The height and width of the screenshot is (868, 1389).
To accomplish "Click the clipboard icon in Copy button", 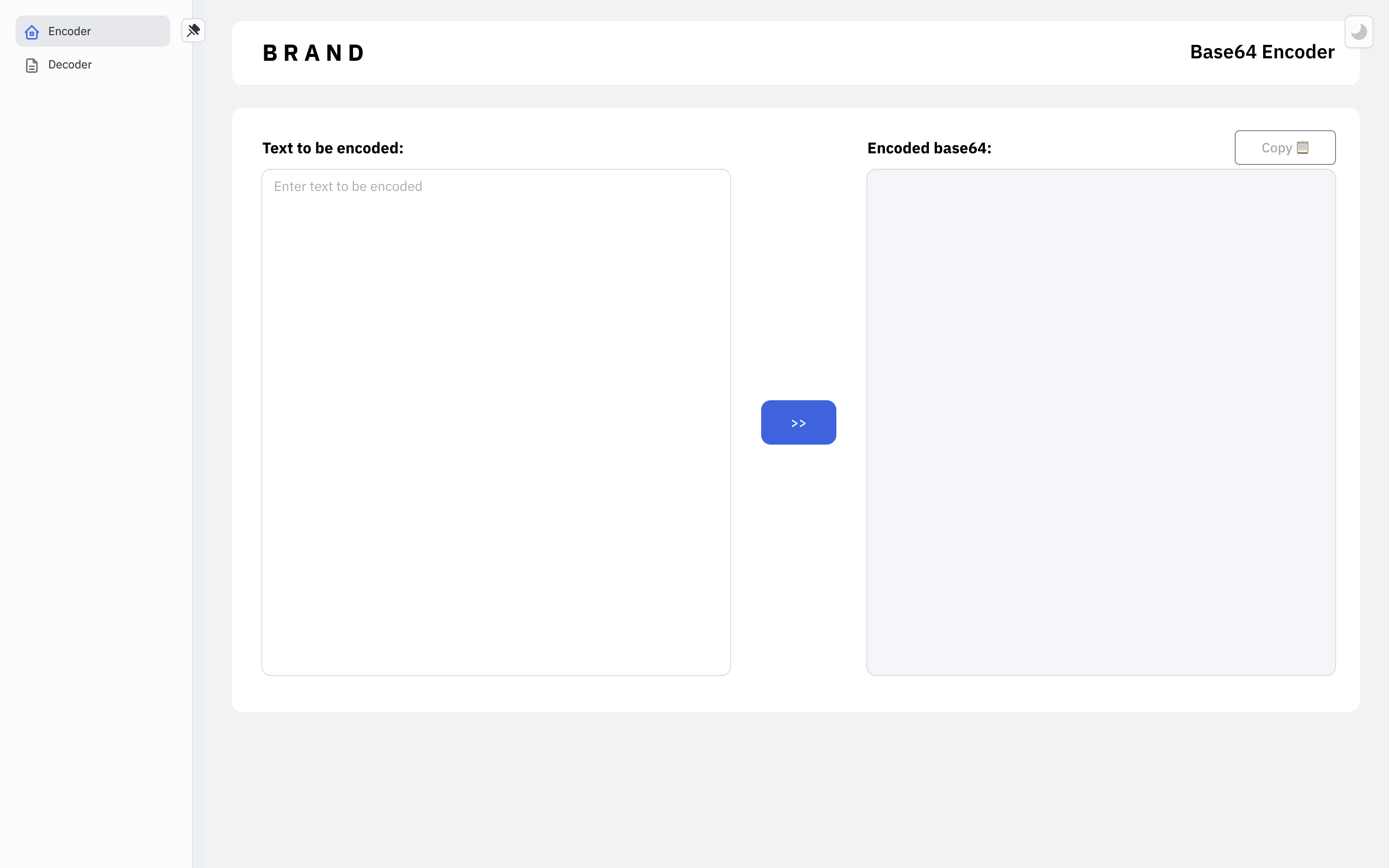I will 1303,148.
